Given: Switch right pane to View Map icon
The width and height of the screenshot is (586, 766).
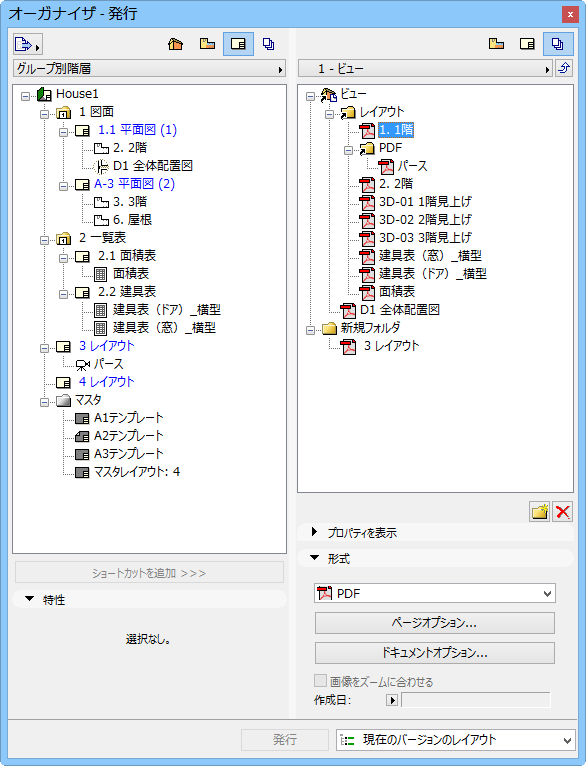Looking at the screenshot, I should pyautogui.click(x=496, y=44).
